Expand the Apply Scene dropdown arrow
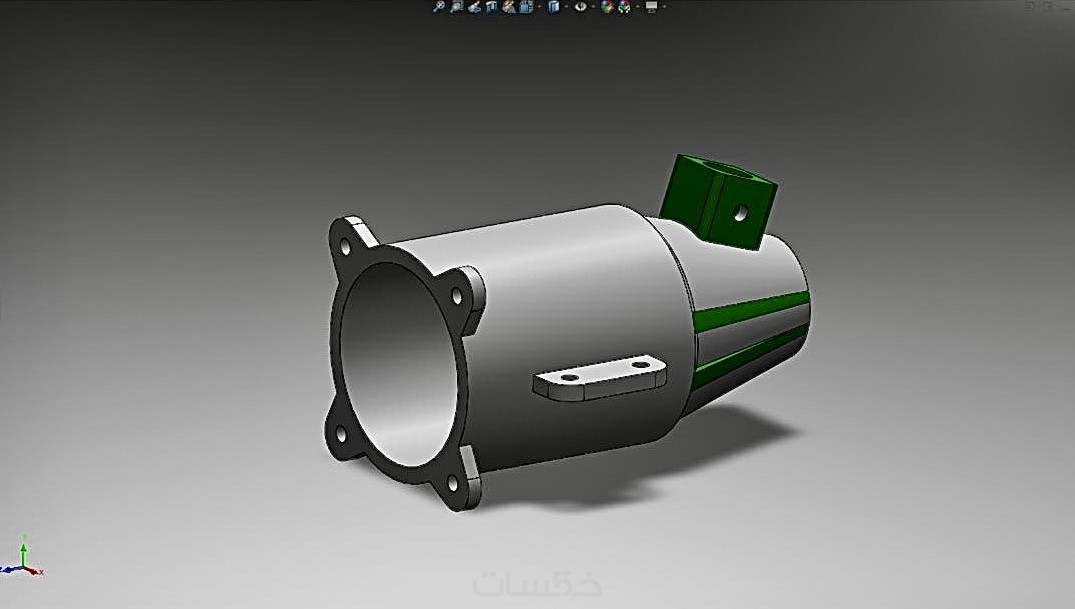 click(638, 7)
